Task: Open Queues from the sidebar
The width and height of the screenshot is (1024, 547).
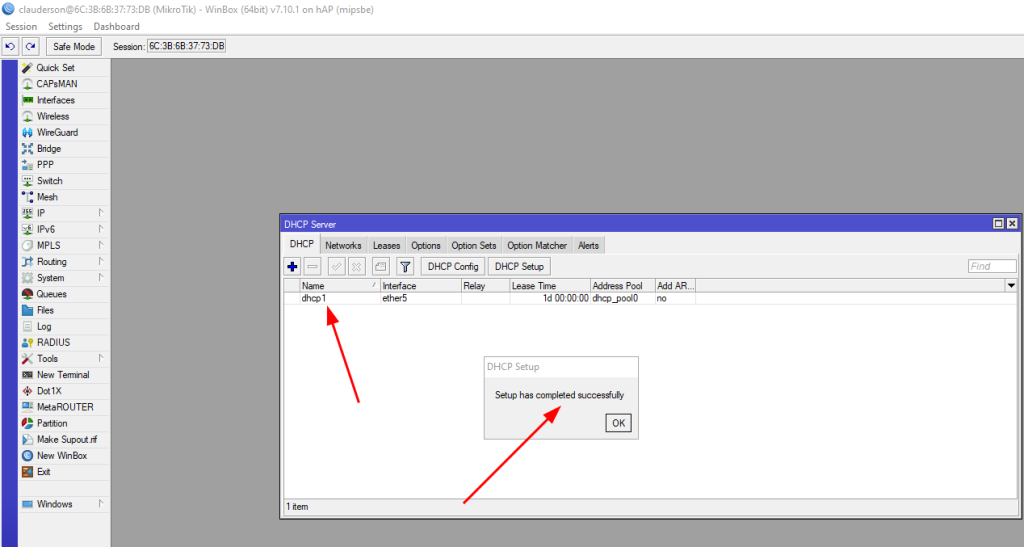Action: (51, 294)
